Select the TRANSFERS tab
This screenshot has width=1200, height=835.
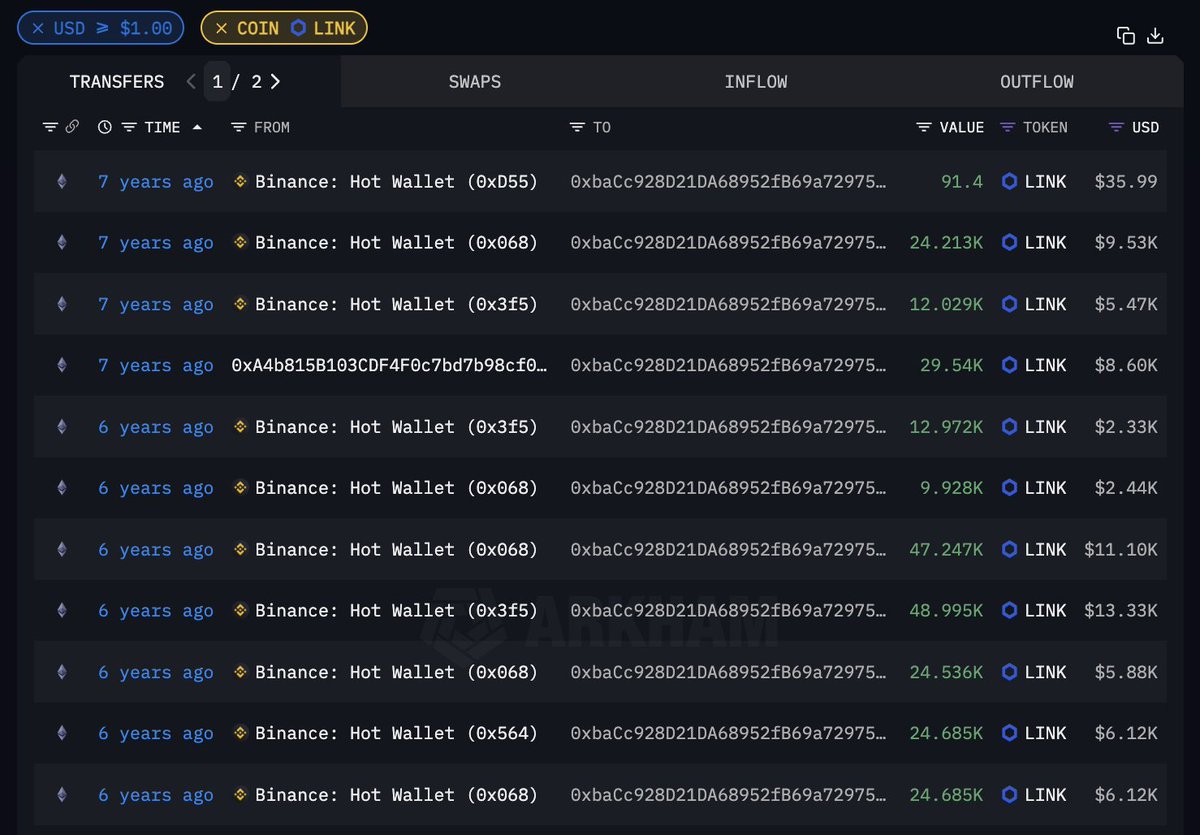pyautogui.click(x=117, y=82)
